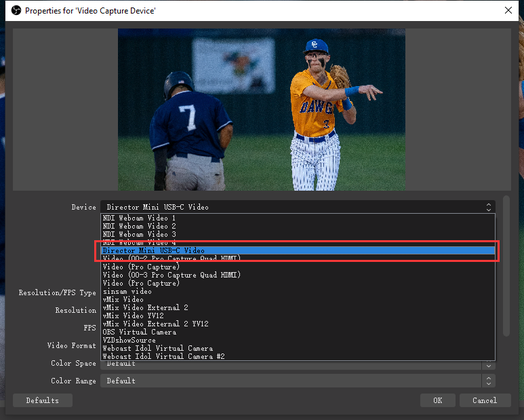524x420 pixels.
Task: Expand the Color Space dropdown arrow
Action: (x=488, y=365)
